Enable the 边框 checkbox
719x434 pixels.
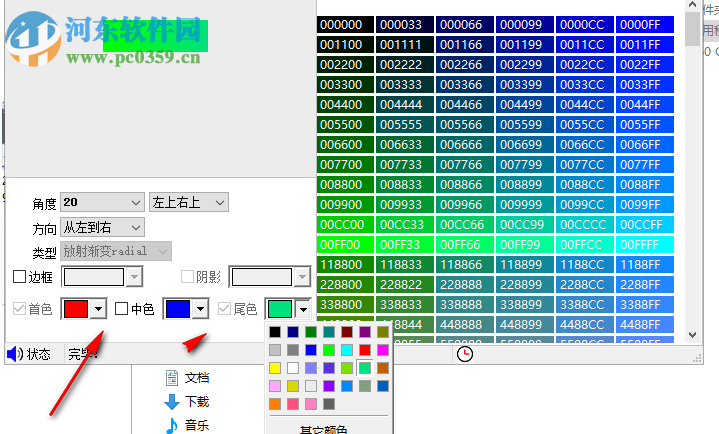coord(19,277)
